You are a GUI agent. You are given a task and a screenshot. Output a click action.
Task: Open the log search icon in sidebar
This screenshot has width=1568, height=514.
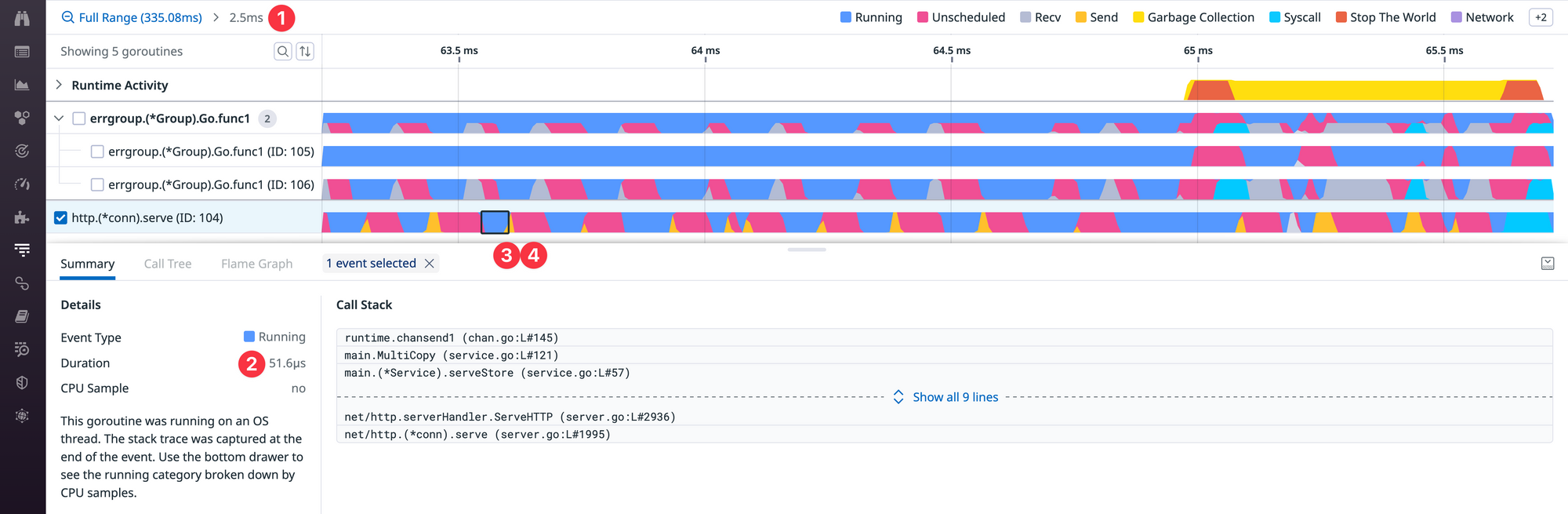click(x=22, y=349)
